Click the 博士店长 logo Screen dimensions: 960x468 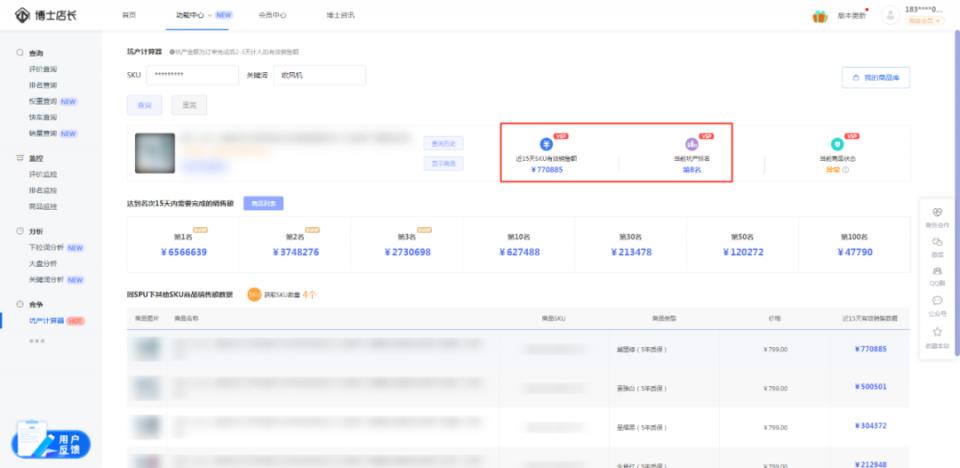(x=46, y=15)
